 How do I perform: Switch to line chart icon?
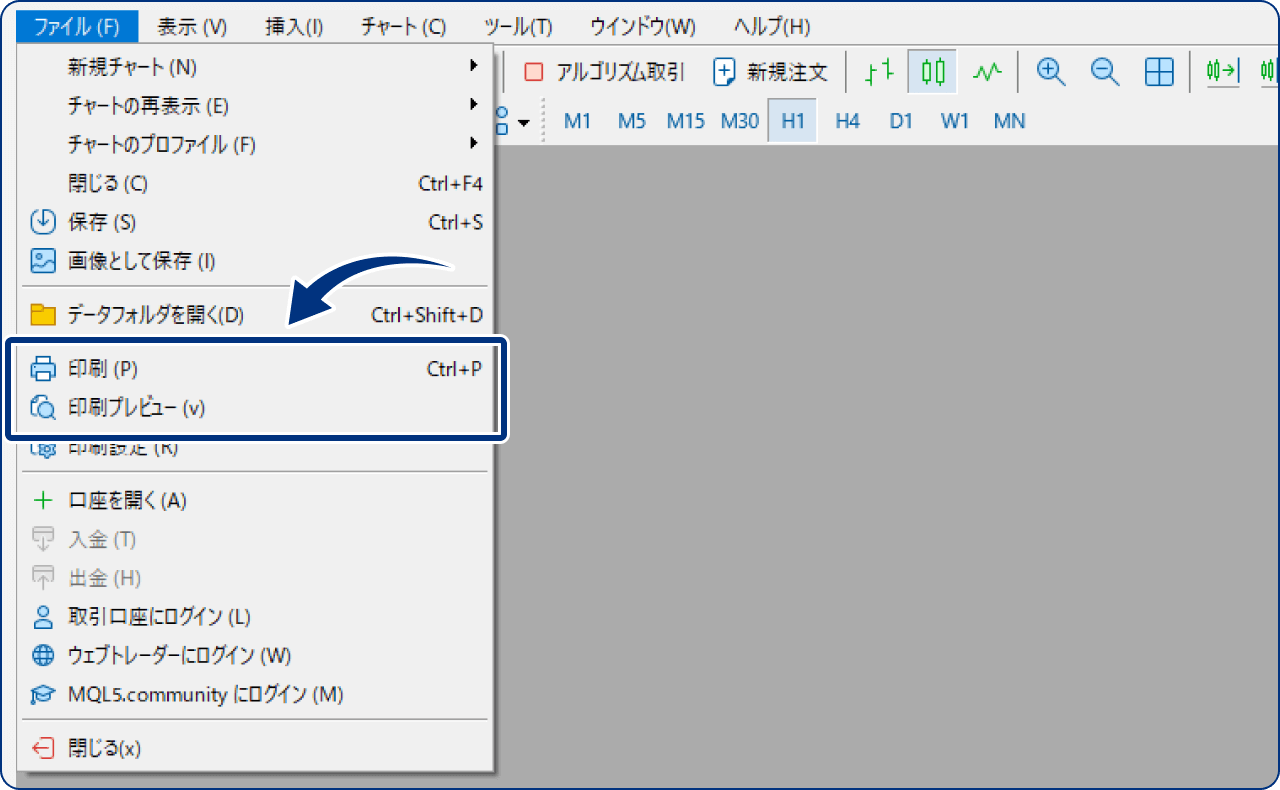click(988, 72)
